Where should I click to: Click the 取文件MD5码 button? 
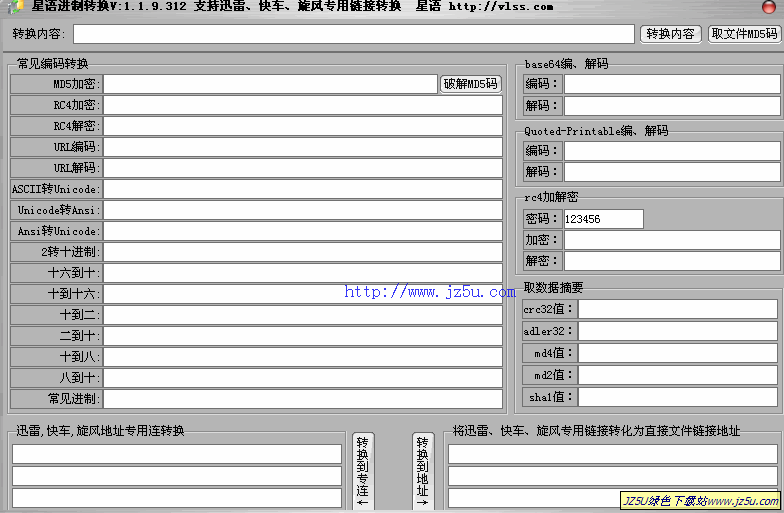click(744, 34)
